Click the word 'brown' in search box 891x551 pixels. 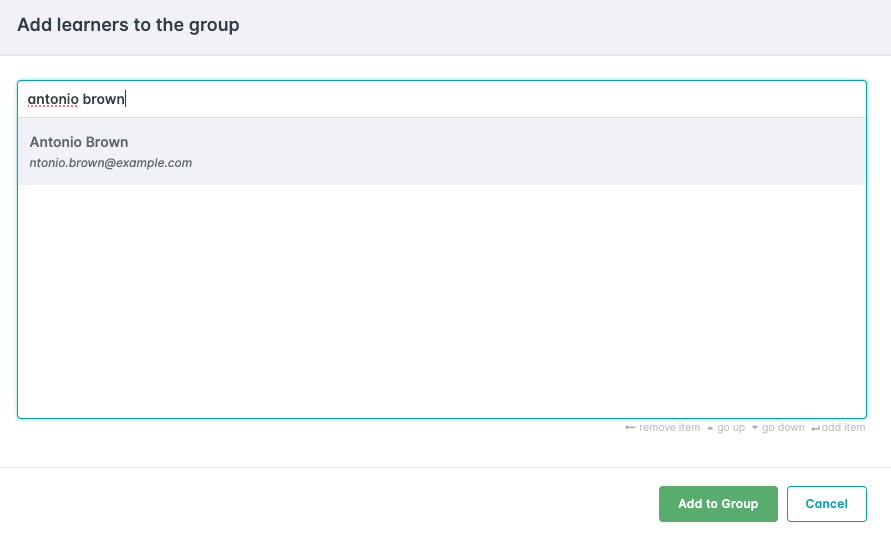(x=103, y=99)
